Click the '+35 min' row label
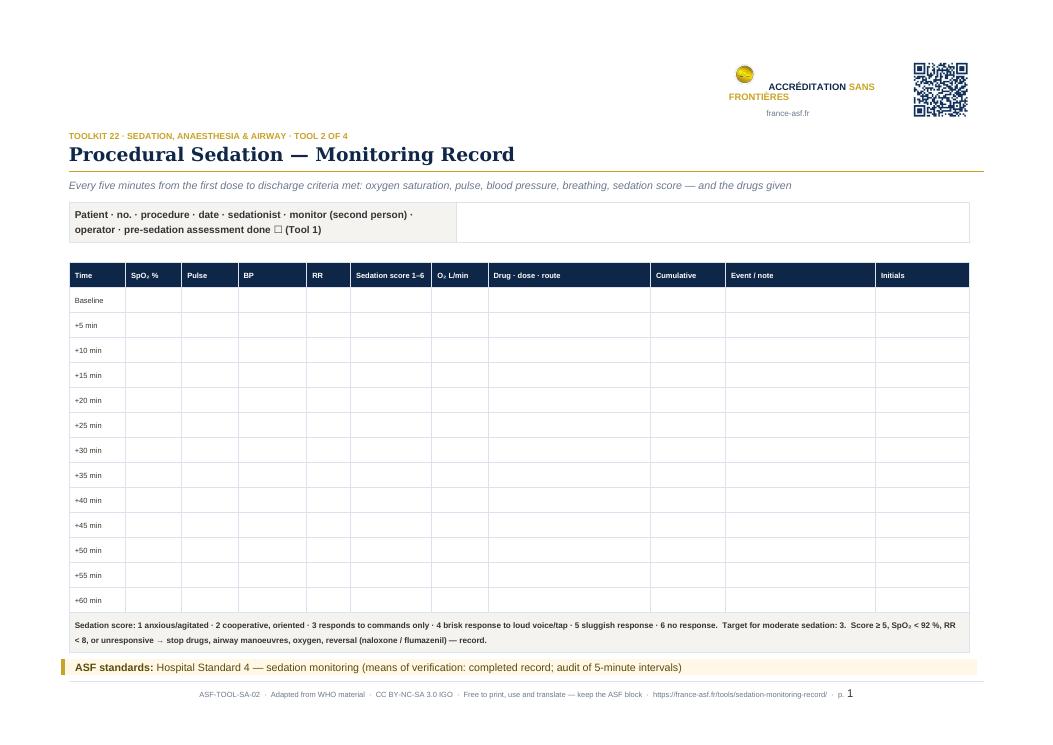 pos(88,476)
